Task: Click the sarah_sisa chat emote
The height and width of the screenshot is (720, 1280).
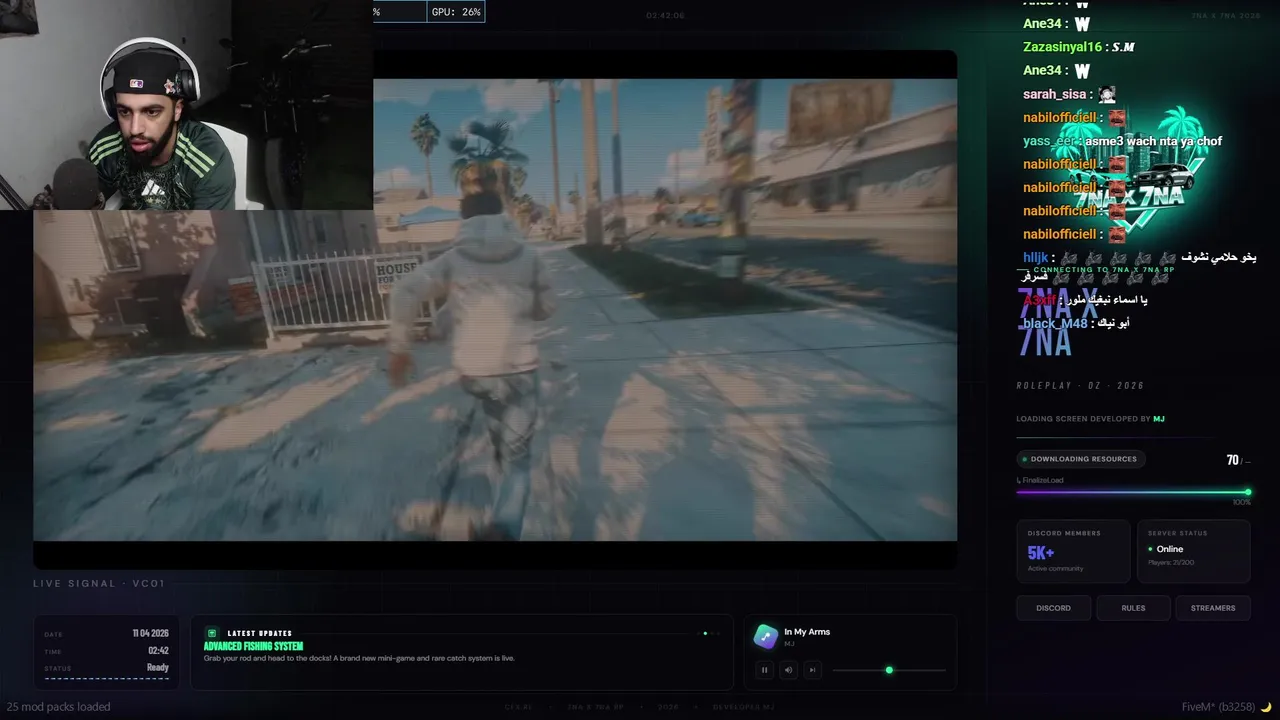Action: [1106, 94]
